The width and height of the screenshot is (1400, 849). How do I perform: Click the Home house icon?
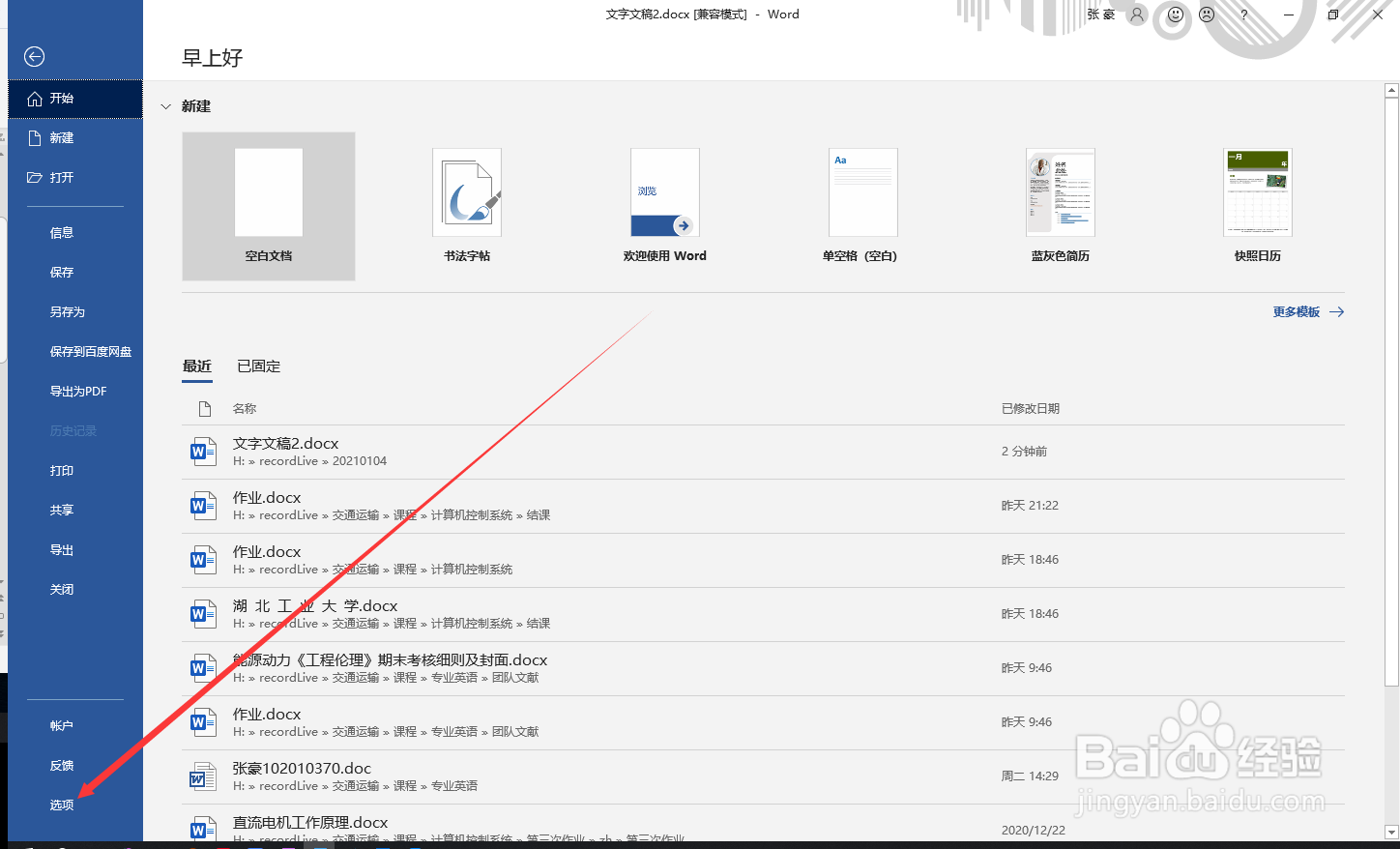[35, 99]
